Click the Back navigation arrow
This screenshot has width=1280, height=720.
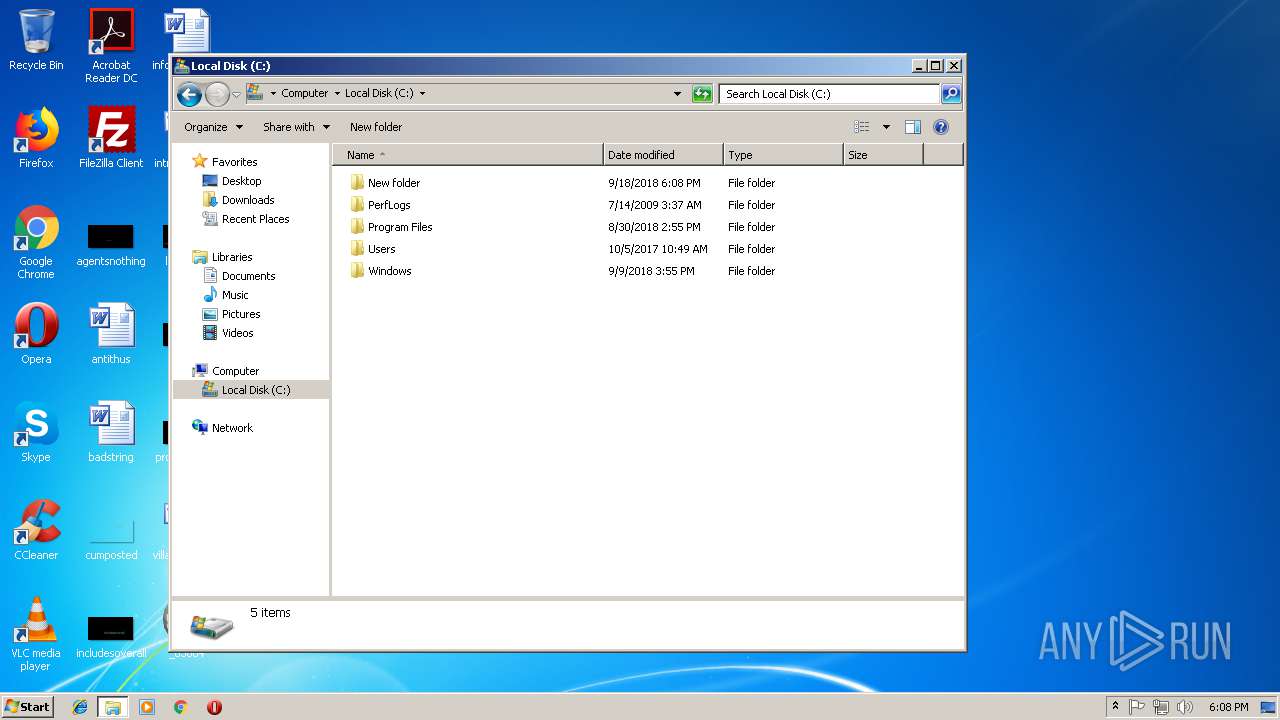click(x=189, y=94)
